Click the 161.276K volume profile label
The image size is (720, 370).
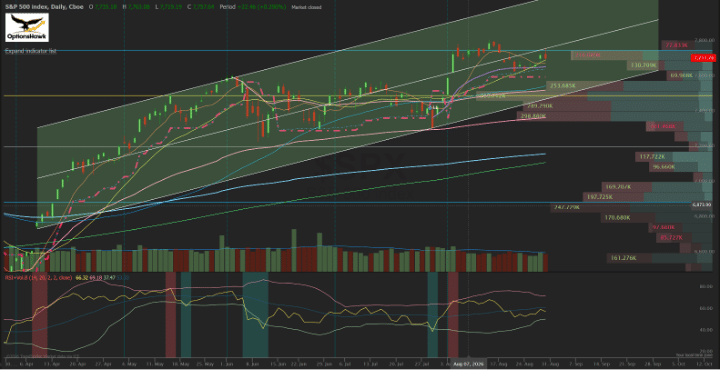coord(624,258)
